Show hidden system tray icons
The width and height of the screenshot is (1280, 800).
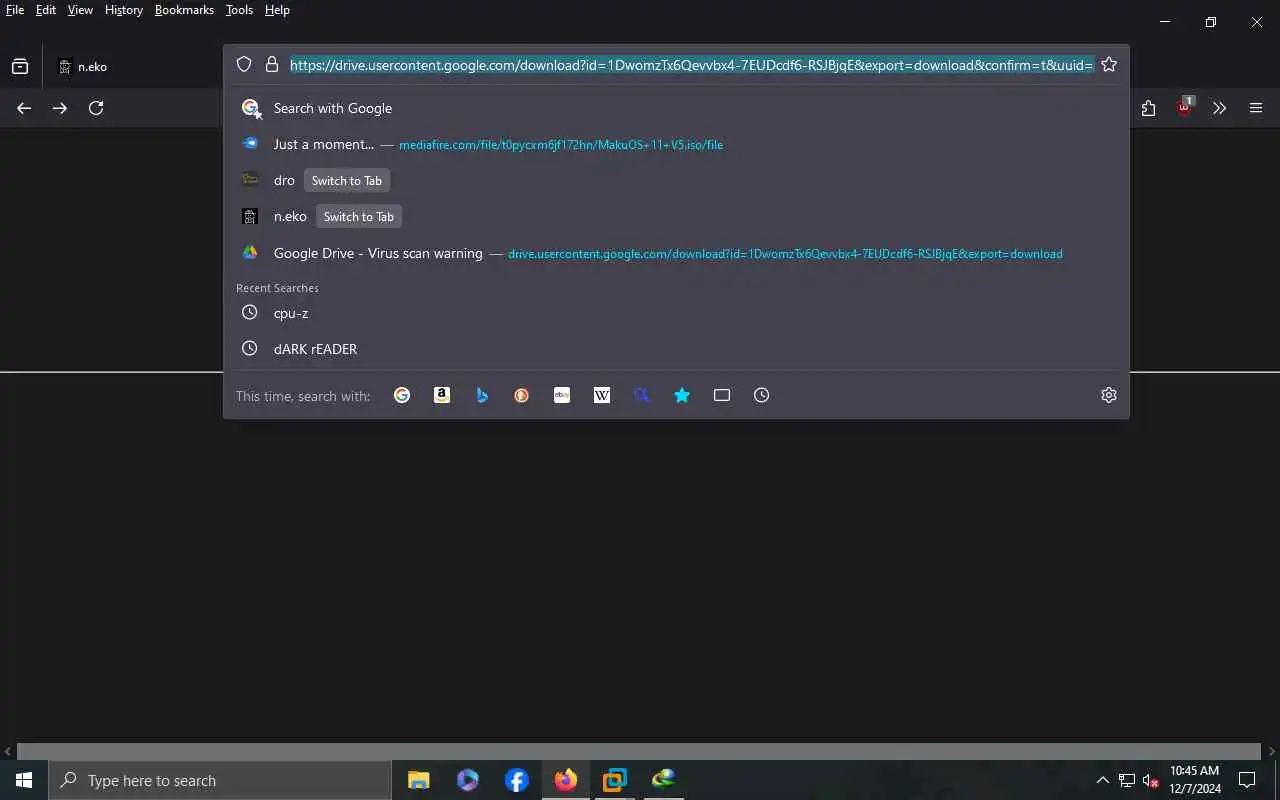click(x=1102, y=780)
